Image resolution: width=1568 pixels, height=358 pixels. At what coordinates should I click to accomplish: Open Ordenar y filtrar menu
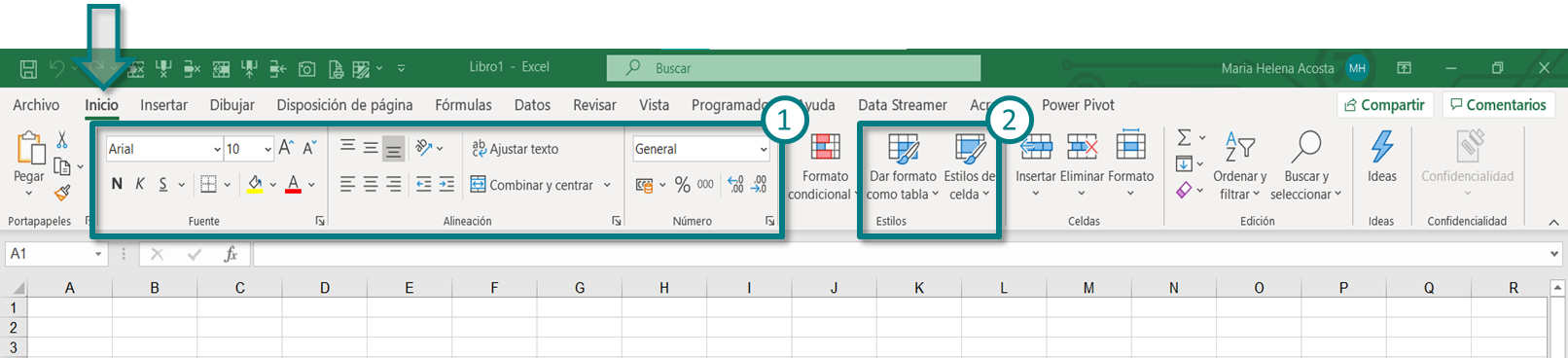[x=1240, y=165]
